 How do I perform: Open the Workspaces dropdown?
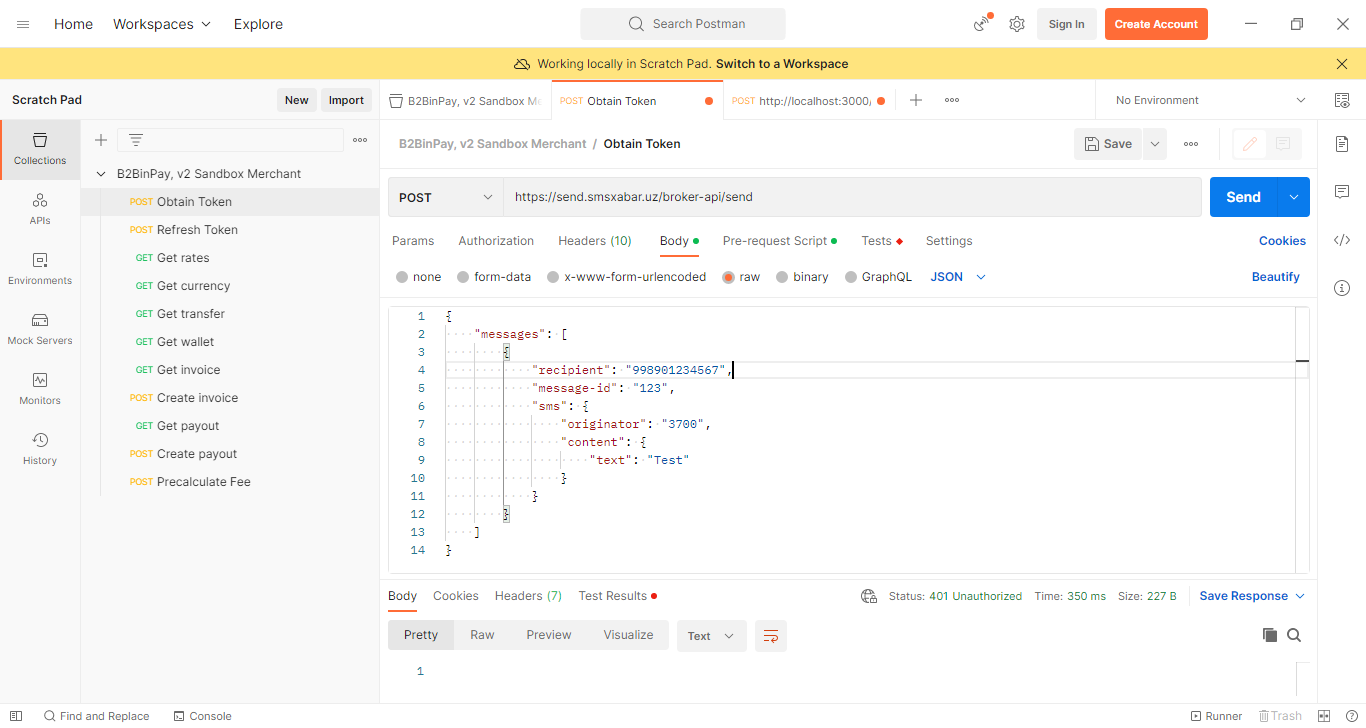click(162, 24)
